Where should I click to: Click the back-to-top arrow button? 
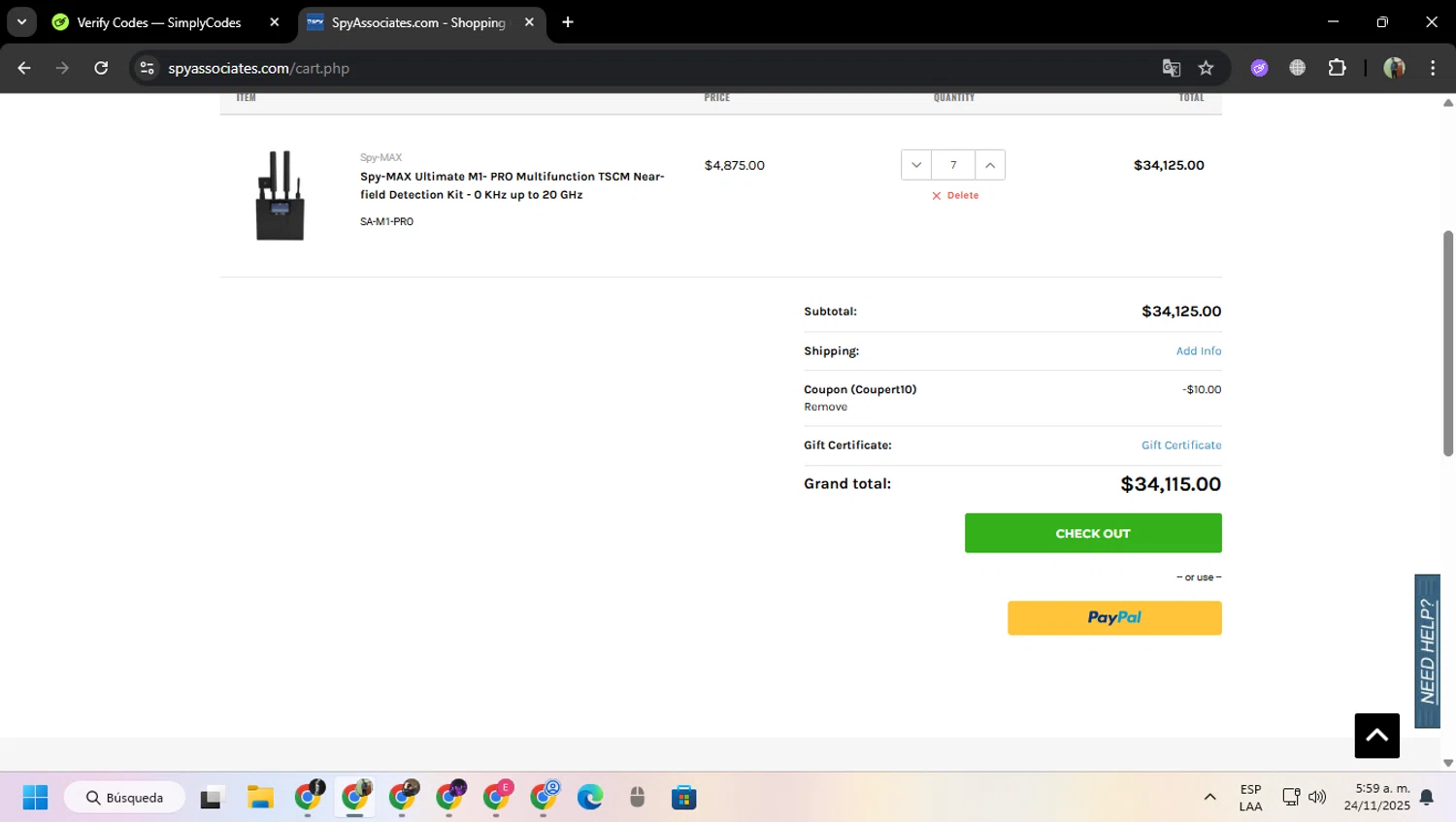(1377, 736)
